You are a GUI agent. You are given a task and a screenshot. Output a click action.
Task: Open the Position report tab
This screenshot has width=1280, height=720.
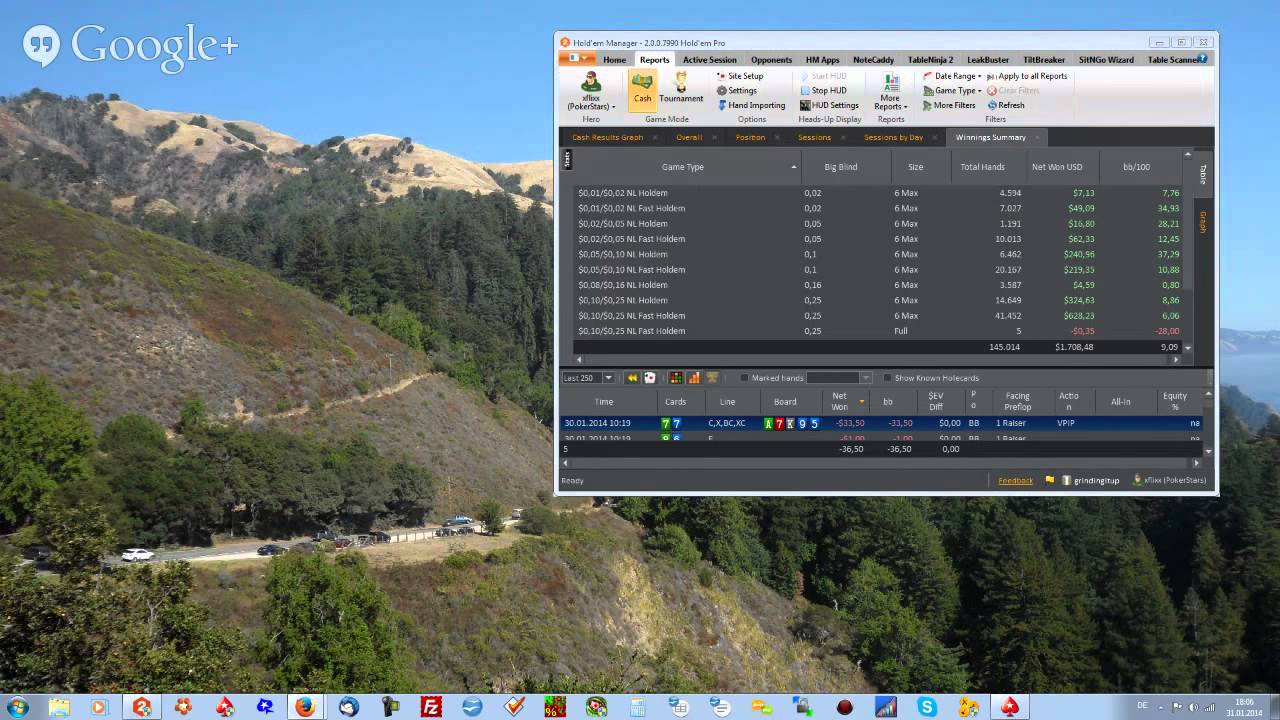tap(750, 137)
